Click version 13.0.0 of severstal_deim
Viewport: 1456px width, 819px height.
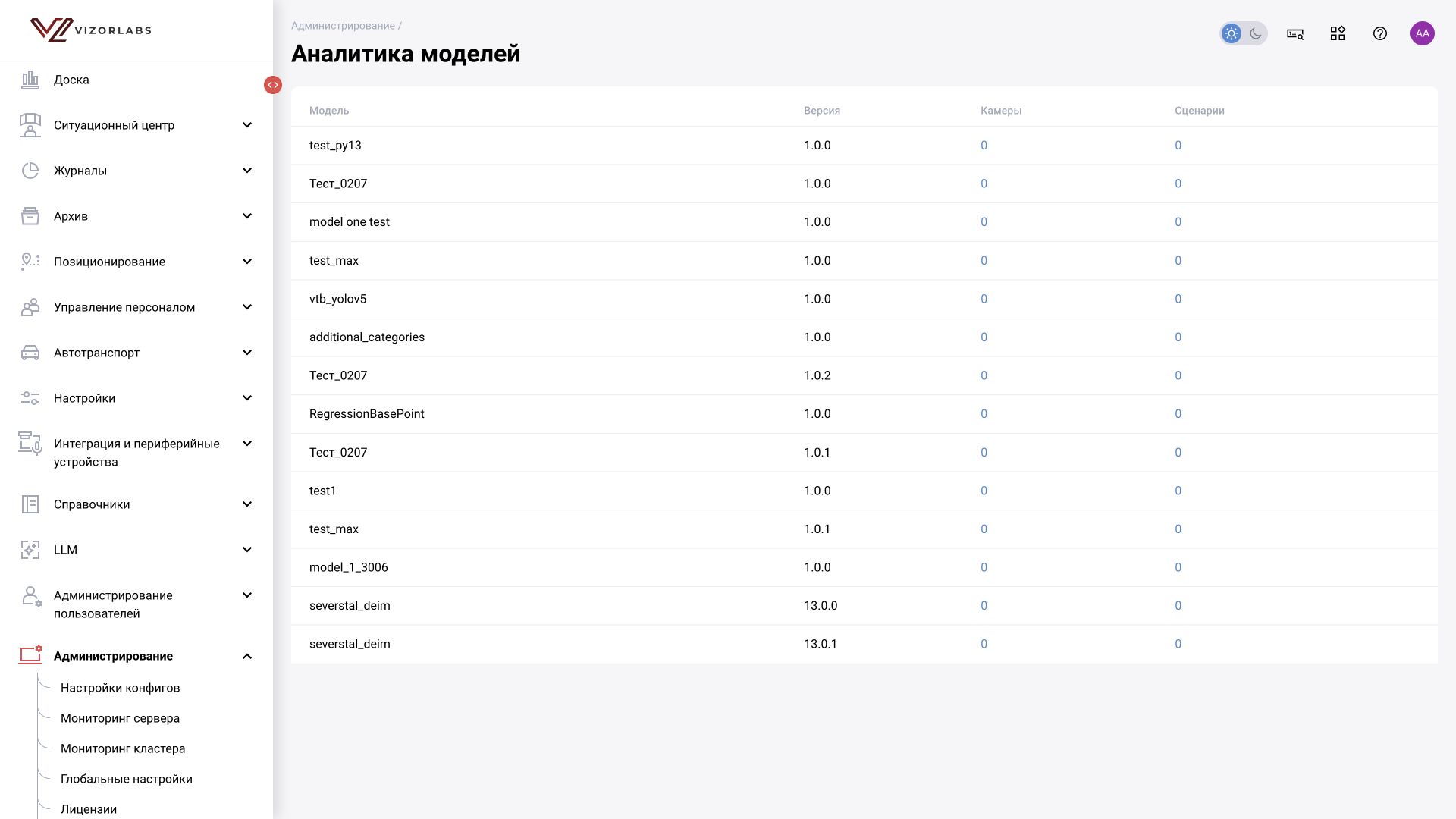(x=821, y=606)
